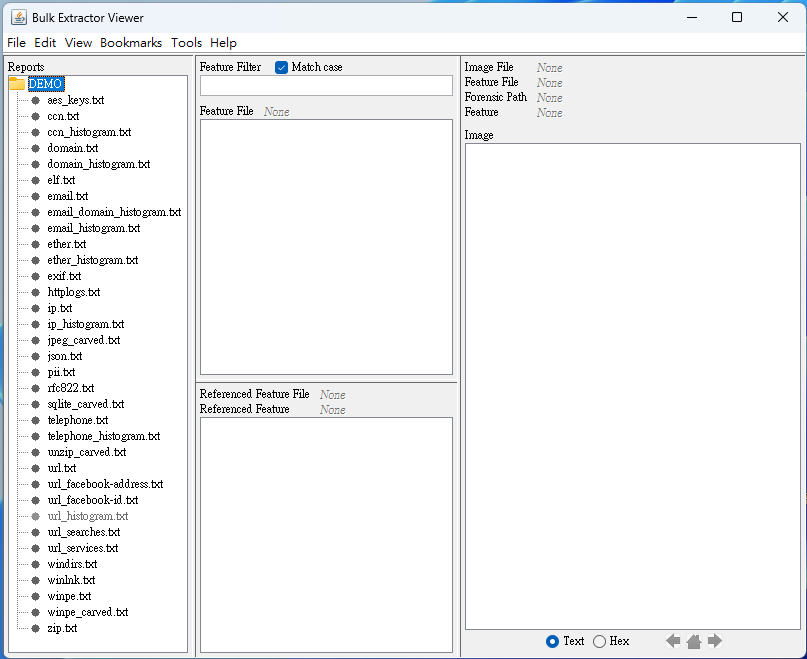Click the bullet icon beside zip.txt
Viewport: 807px width, 659px height.
click(36, 628)
